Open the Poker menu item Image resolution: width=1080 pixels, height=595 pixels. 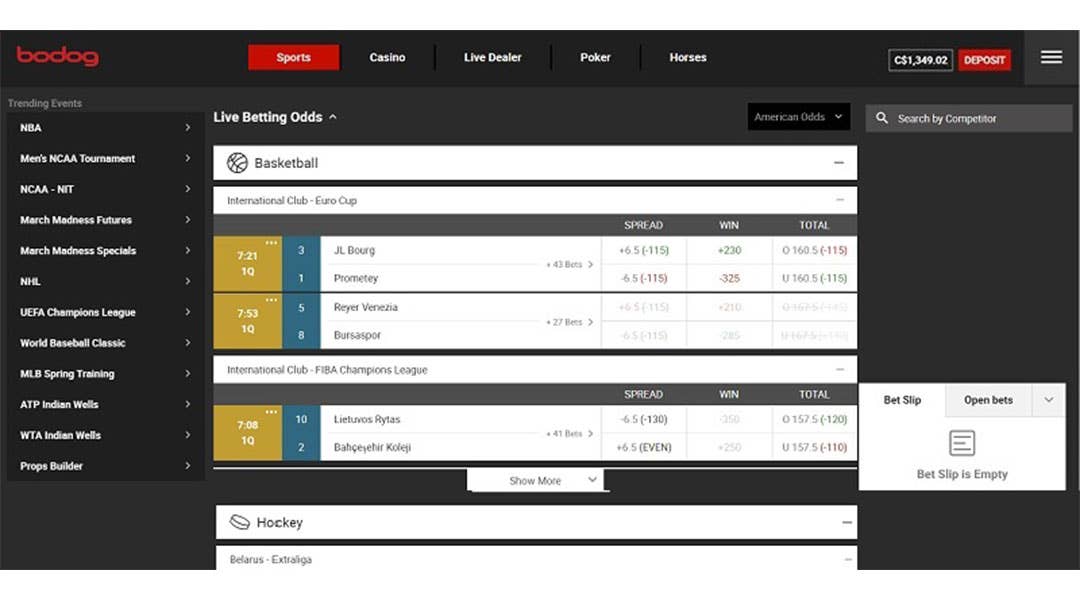coord(595,57)
